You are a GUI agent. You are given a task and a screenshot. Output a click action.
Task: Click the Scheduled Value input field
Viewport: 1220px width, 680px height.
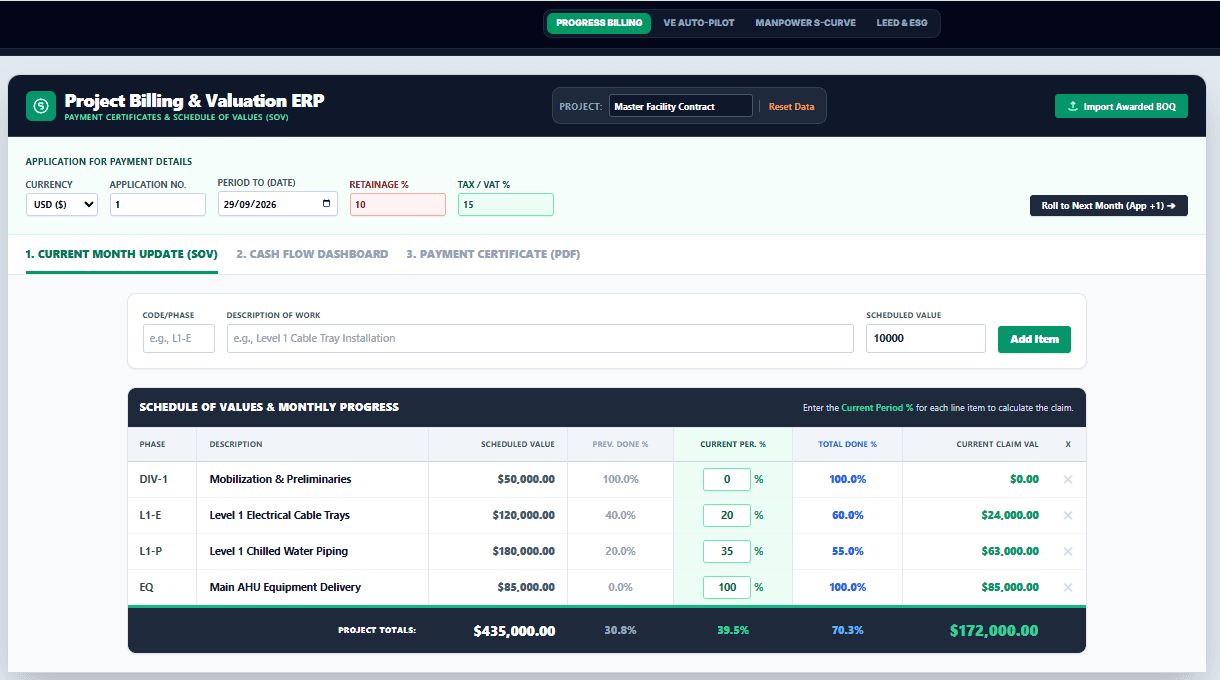(x=926, y=338)
